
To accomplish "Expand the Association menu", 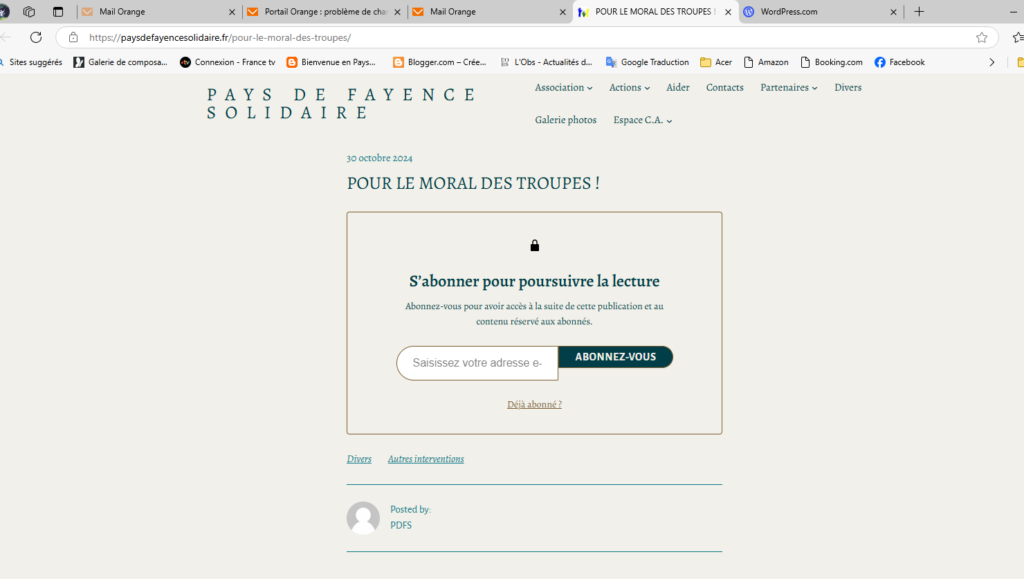I will tap(563, 88).
